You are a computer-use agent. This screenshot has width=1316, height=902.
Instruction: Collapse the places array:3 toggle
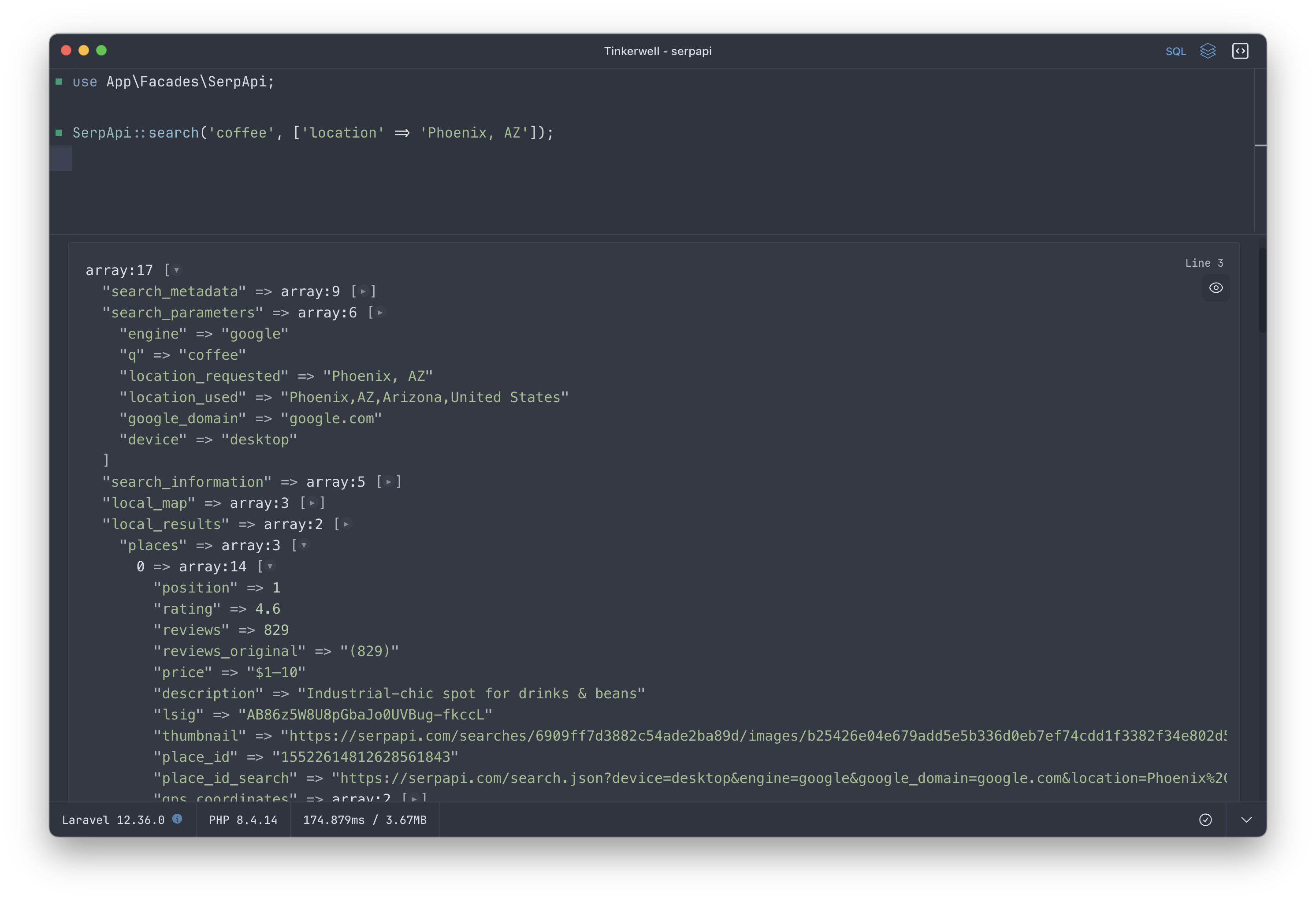click(x=304, y=545)
